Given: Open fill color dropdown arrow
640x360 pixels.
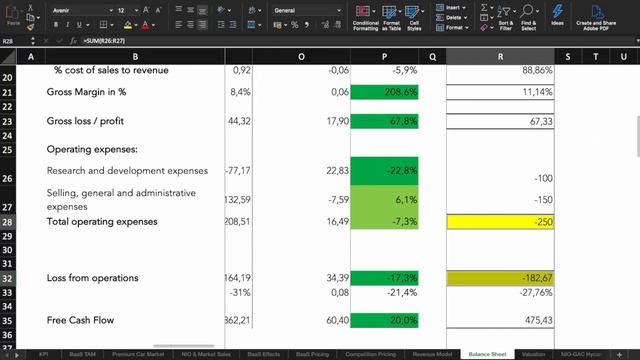Looking at the screenshot, I should (x=136, y=25).
